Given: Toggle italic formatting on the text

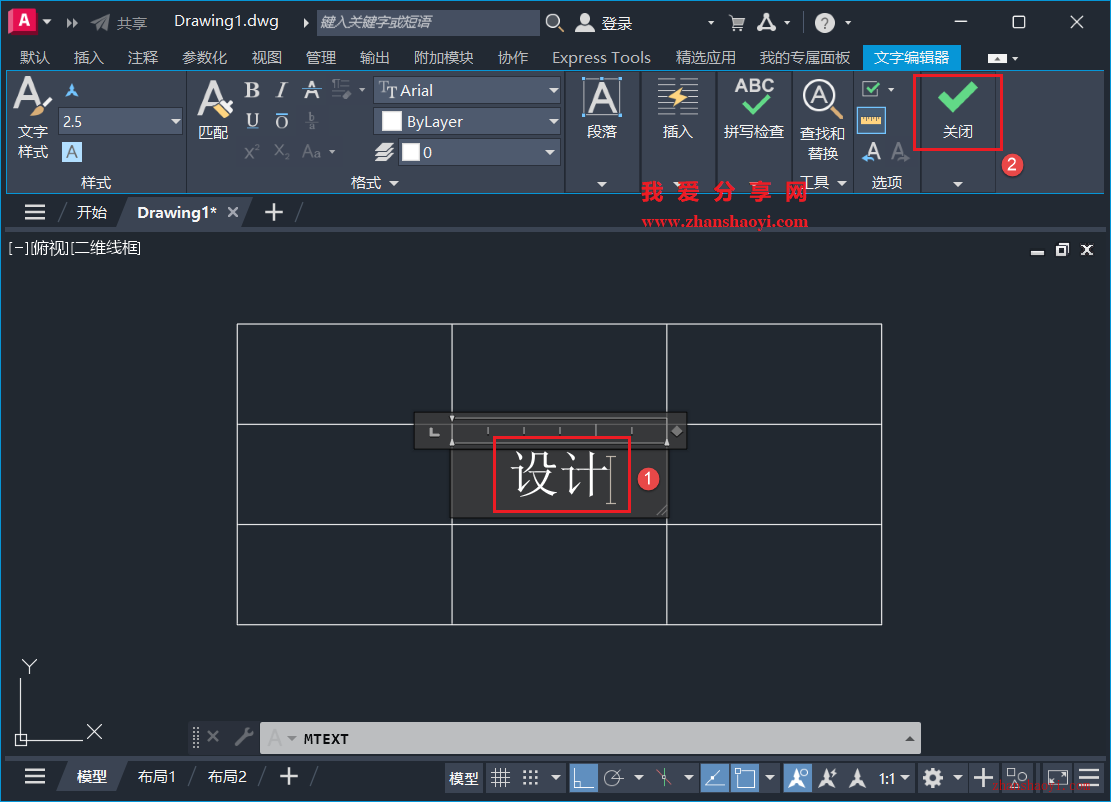Looking at the screenshot, I should click(x=281, y=90).
